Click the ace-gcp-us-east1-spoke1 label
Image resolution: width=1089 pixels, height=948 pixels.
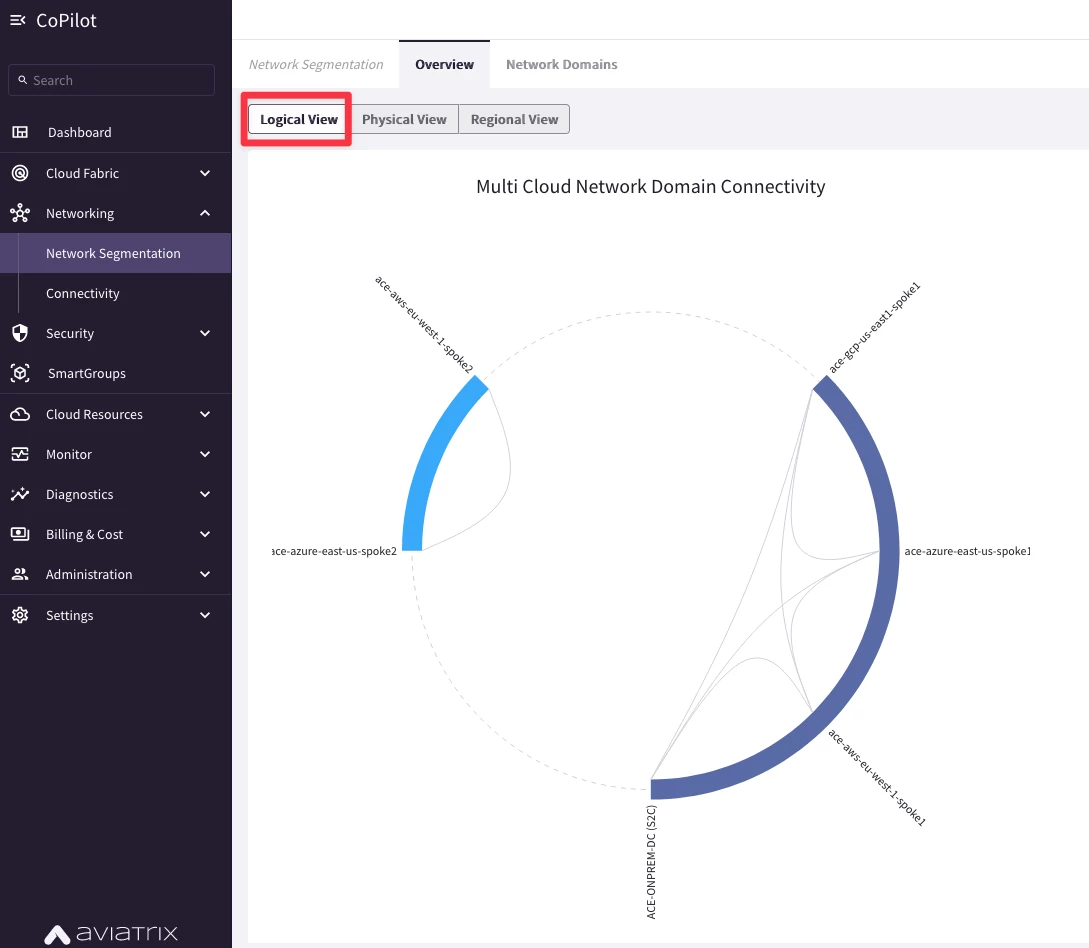[875, 327]
